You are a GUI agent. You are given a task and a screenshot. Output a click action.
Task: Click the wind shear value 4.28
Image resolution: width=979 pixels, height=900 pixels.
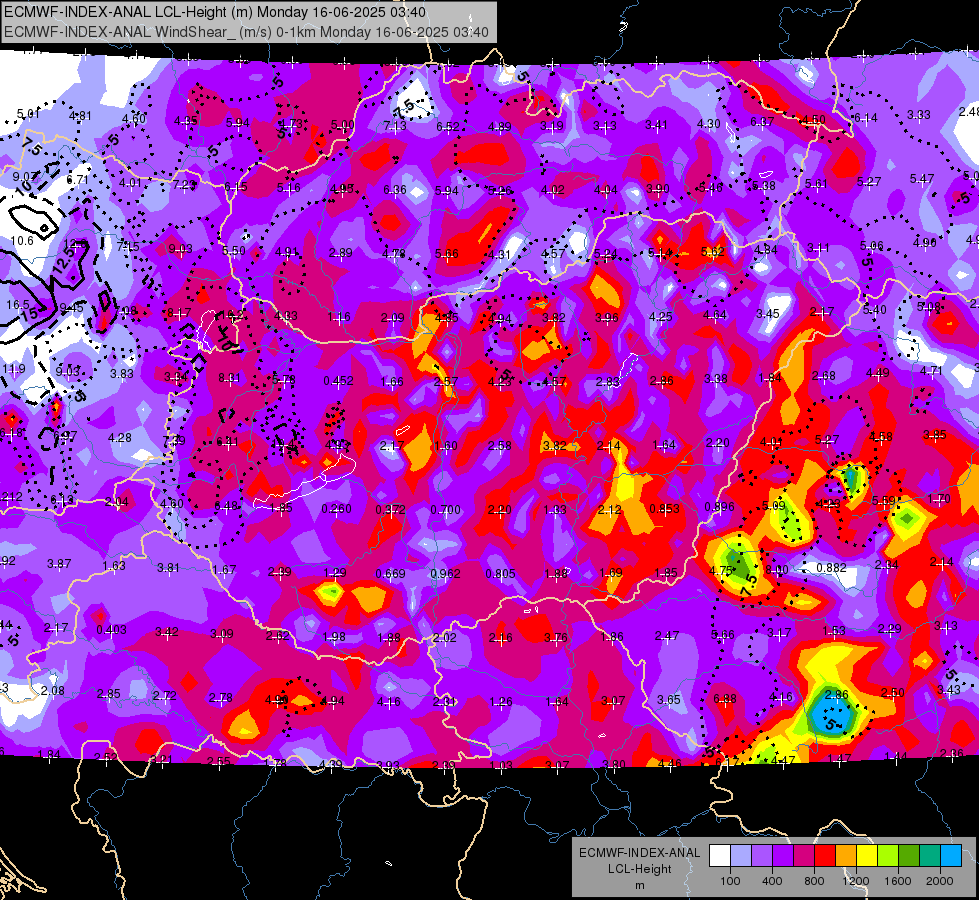[120, 438]
